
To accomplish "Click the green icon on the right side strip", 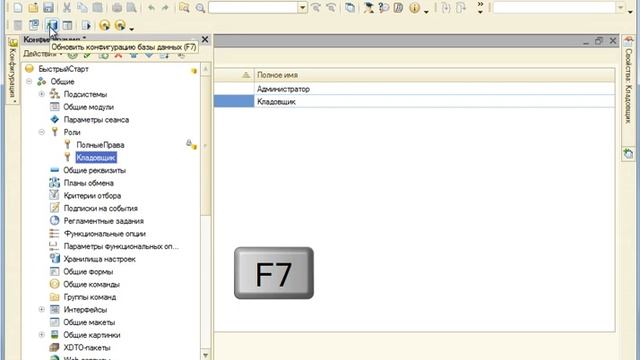I will (628, 153).
